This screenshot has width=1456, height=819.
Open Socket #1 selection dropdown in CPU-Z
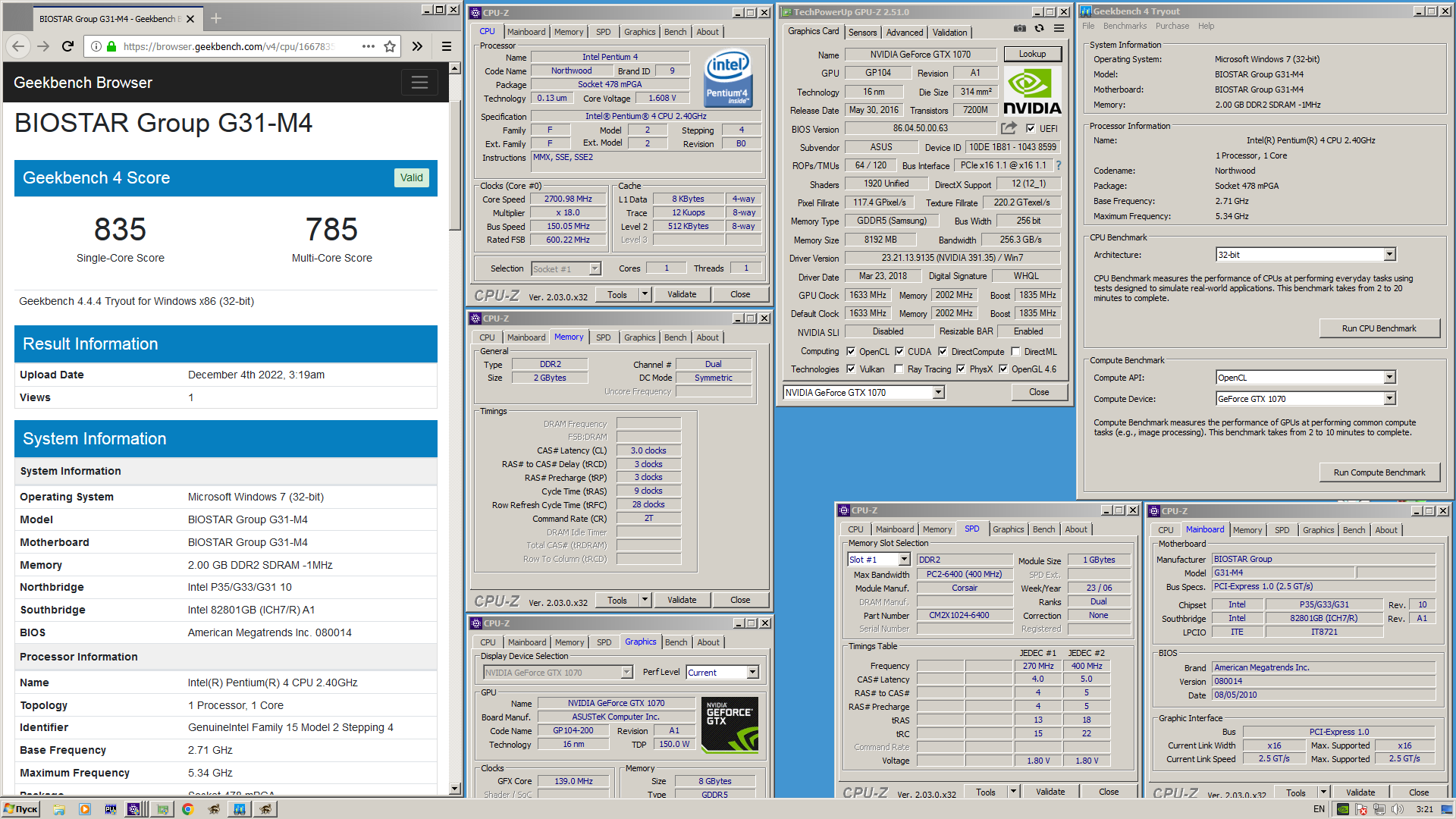tap(595, 268)
